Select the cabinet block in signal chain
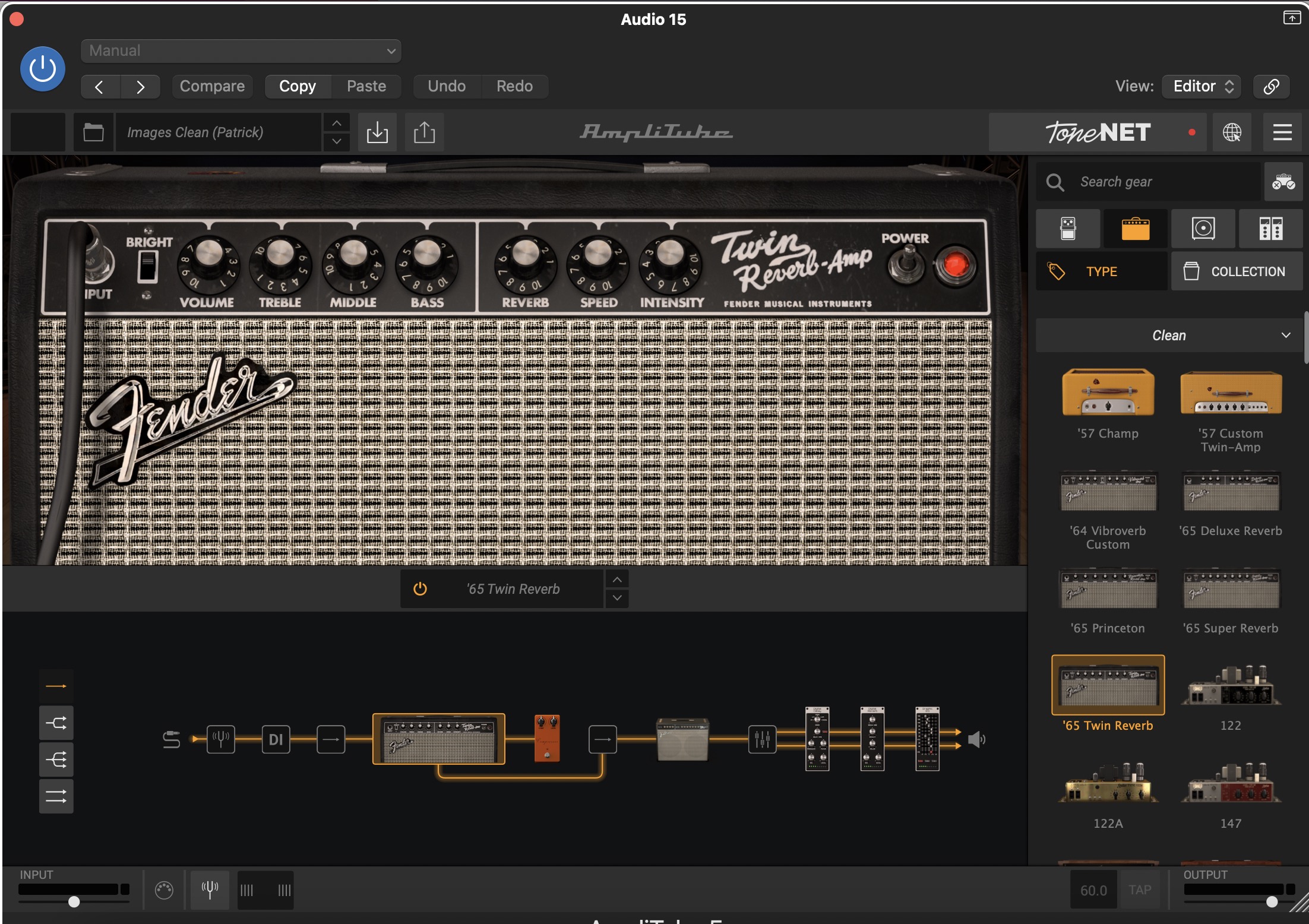The image size is (1309, 924). click(x=682, y=739)
